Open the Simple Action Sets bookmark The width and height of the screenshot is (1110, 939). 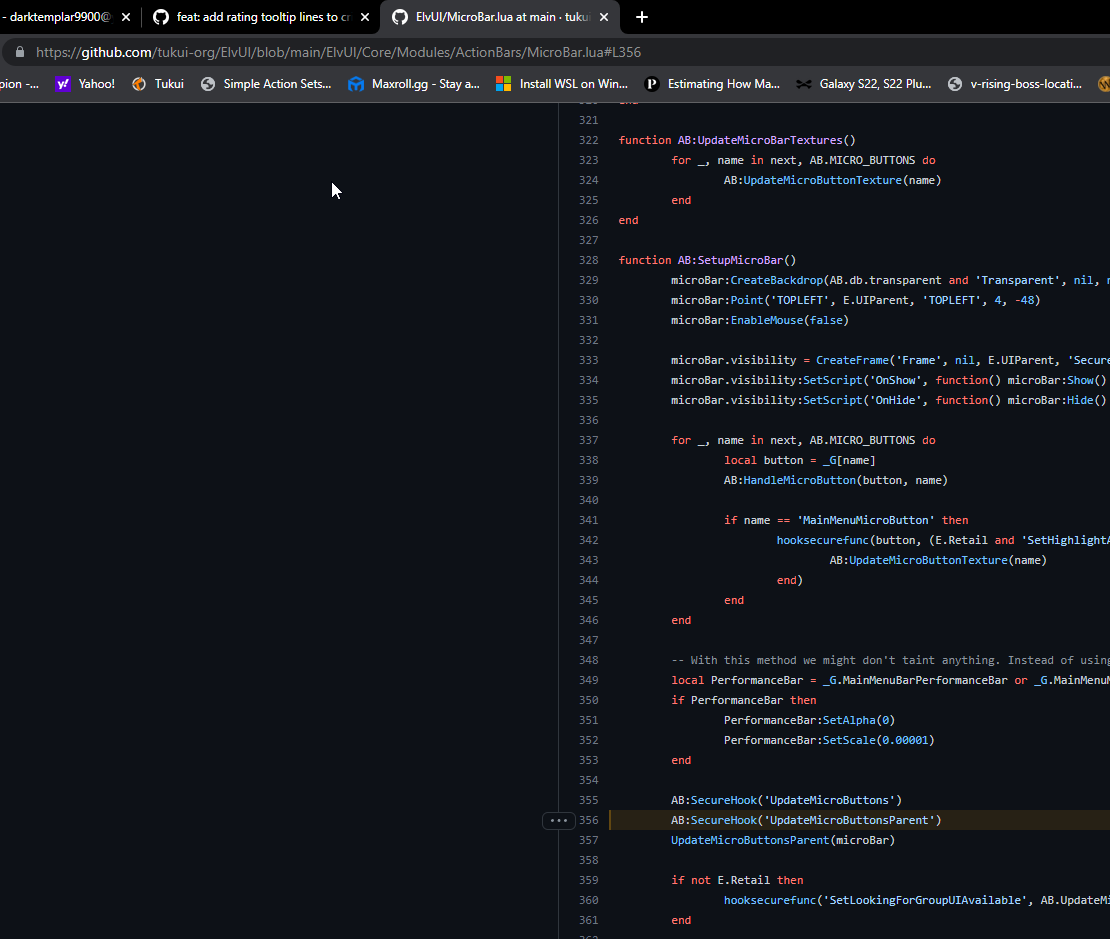coord(266,84)
